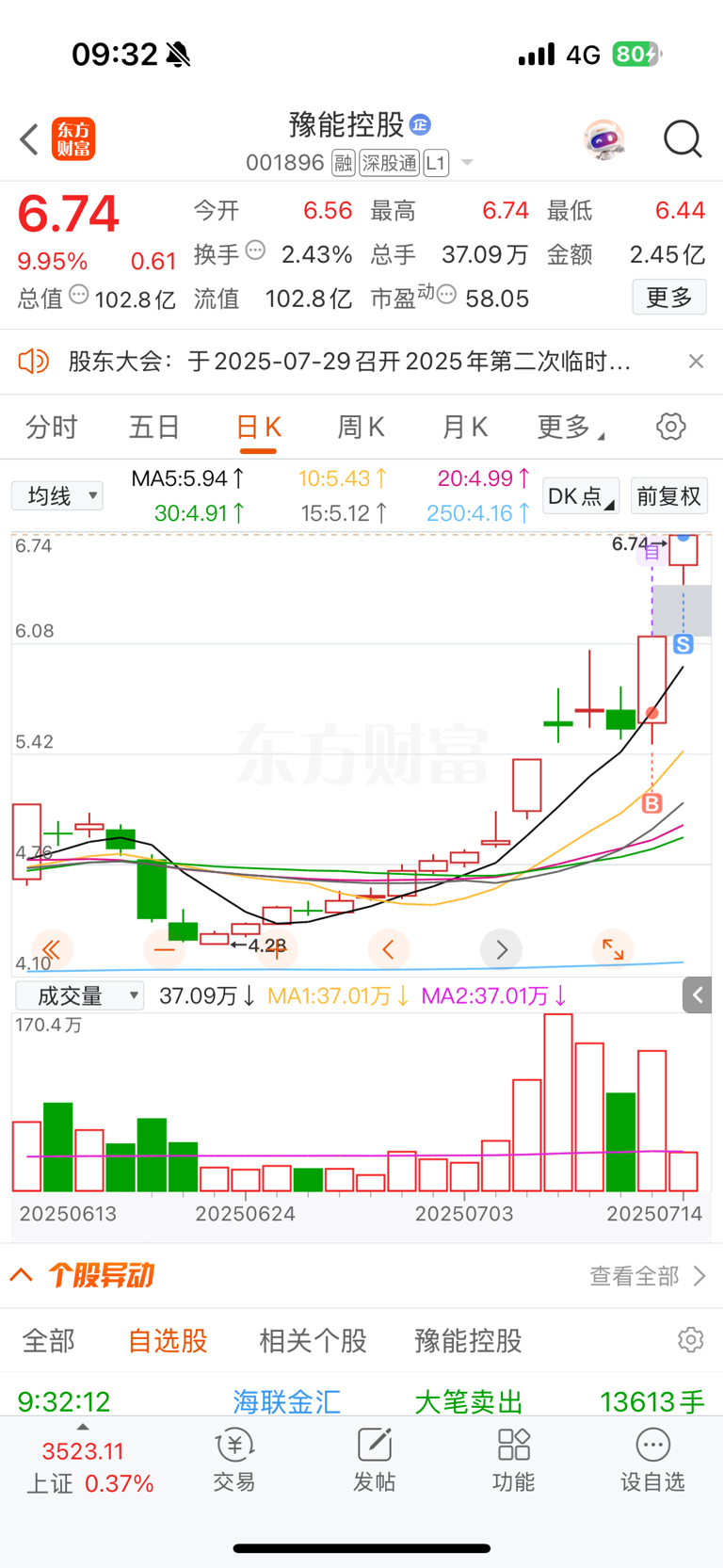The height and width of the screenshot is (1568, 724).
Task: Dismiss the announcement banner
Action: pyautogui.click(x=696, y=361)
